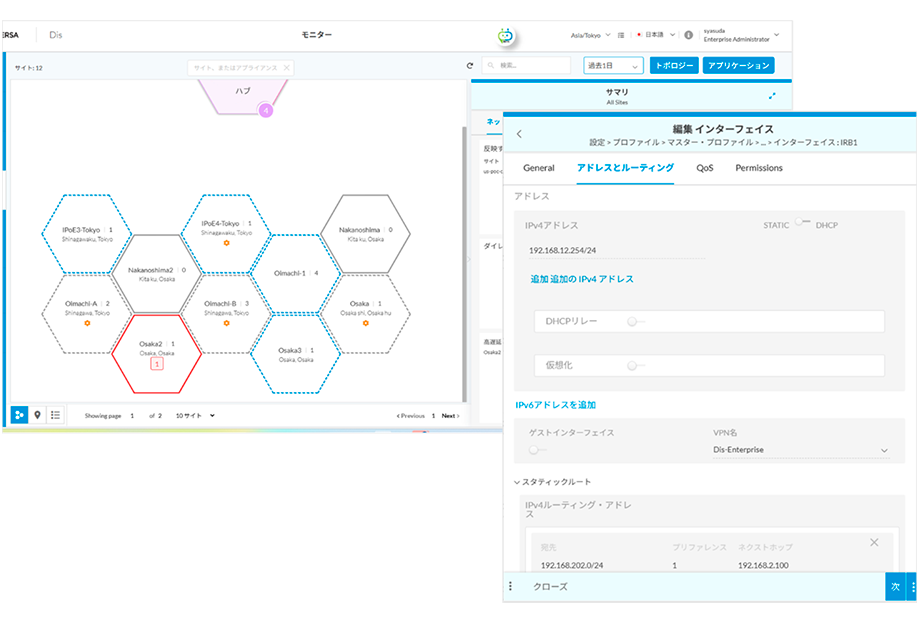Toggle STATIC/DHCP address mode switch
920x620 pixels.
coord(802,224)
